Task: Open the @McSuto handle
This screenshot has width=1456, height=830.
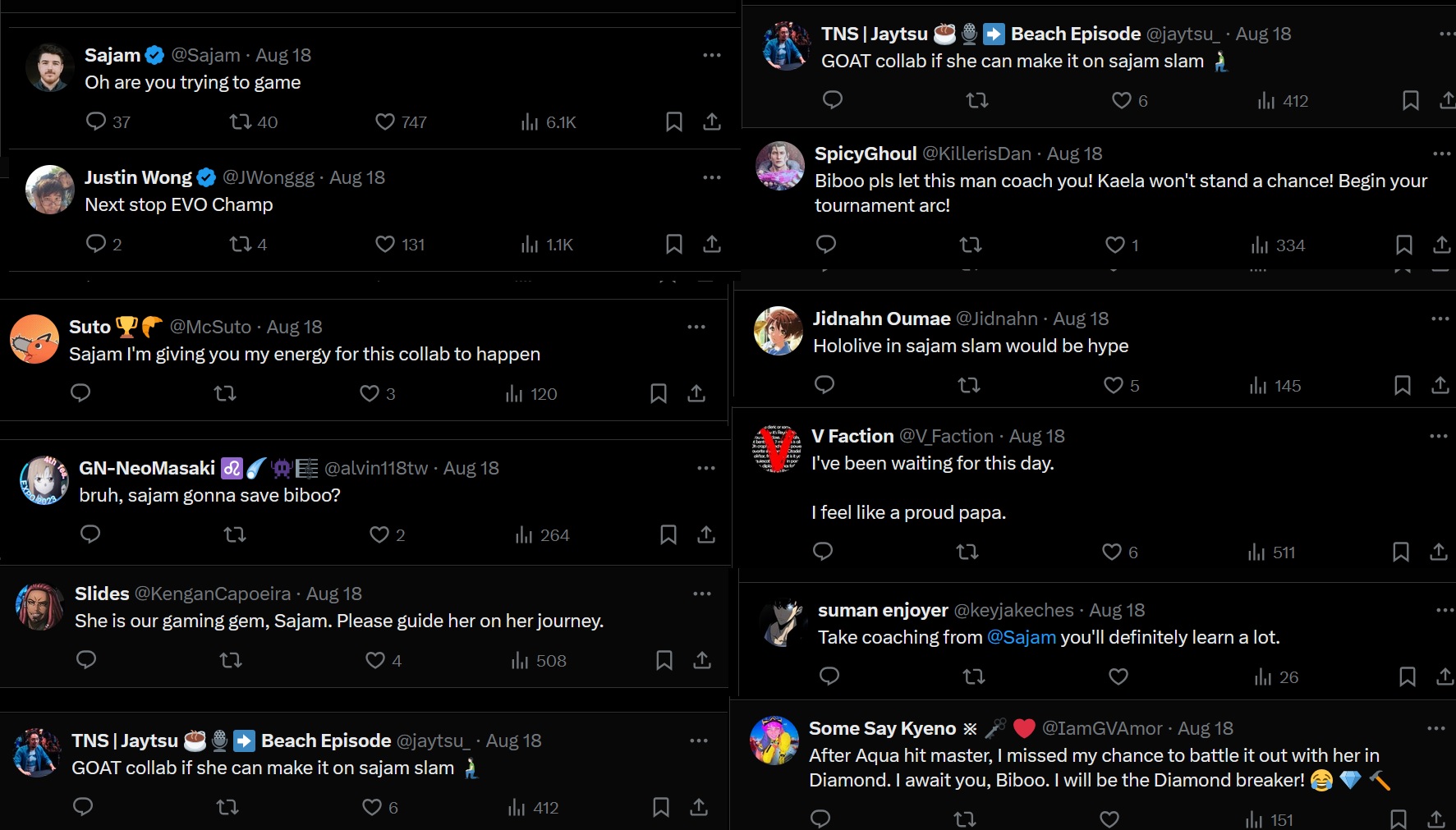Action: (210, 327)
